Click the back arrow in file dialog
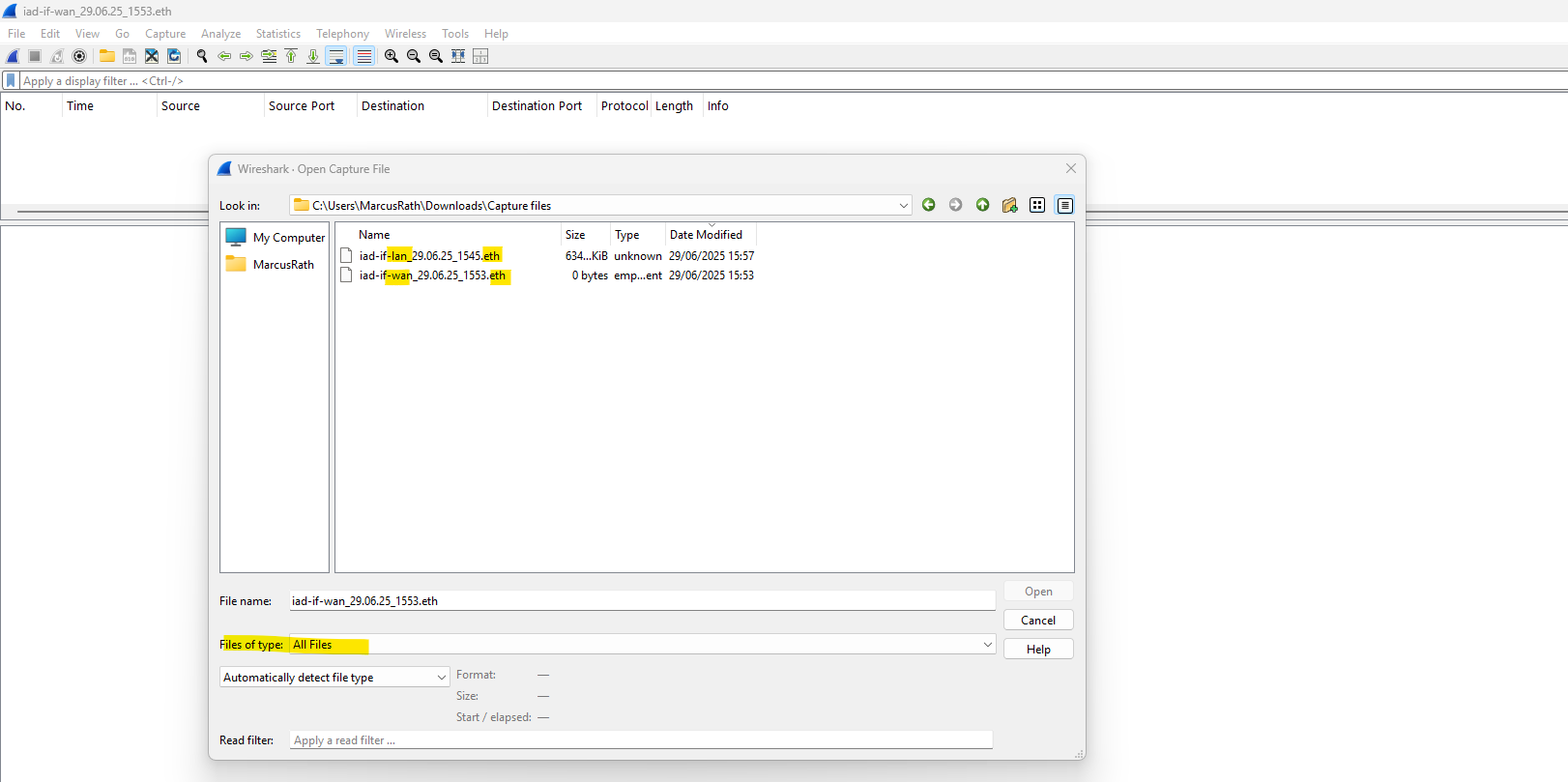 tap(929, 205)
